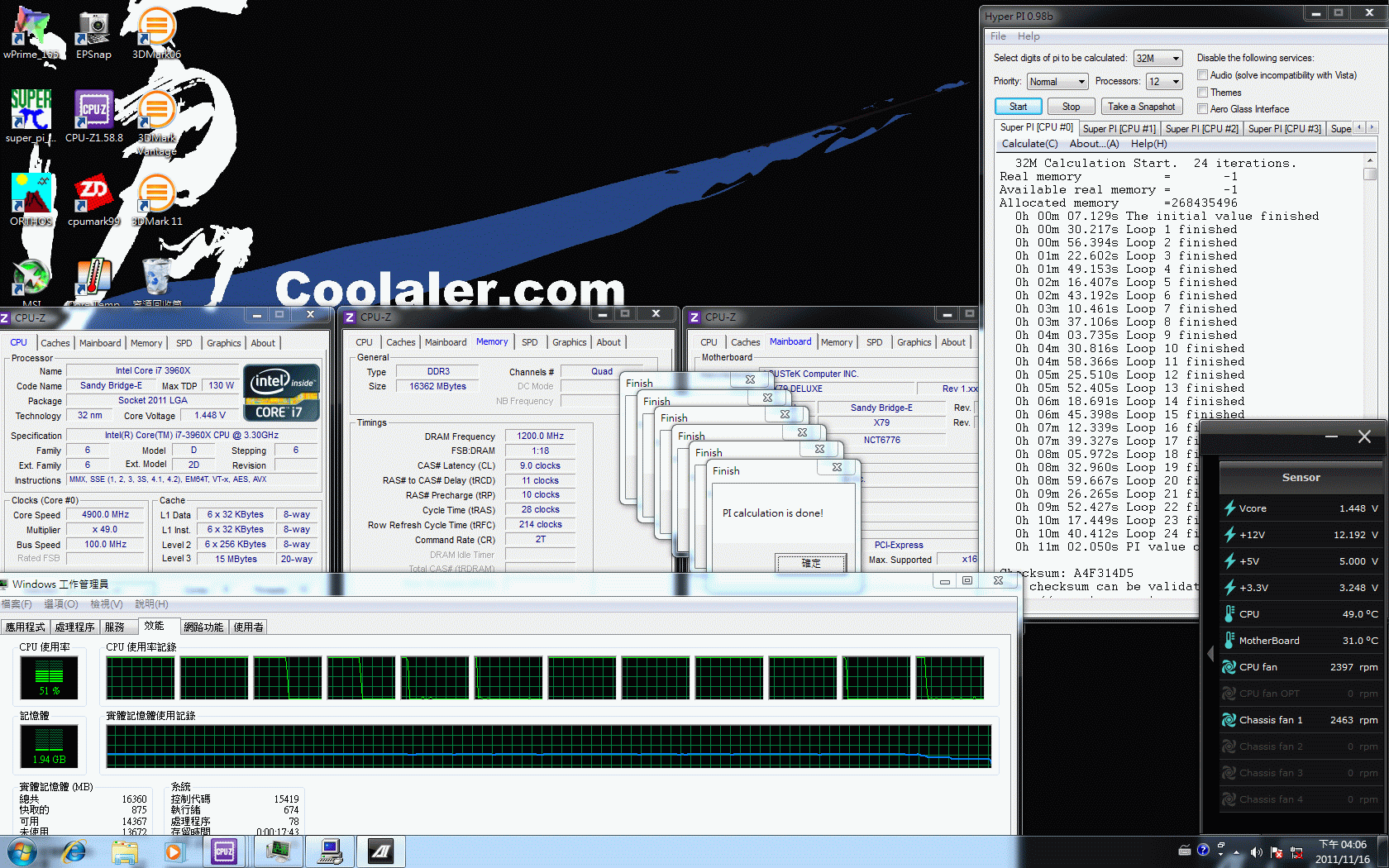Open the wPrime desktop shortcut

pos(31,33)
